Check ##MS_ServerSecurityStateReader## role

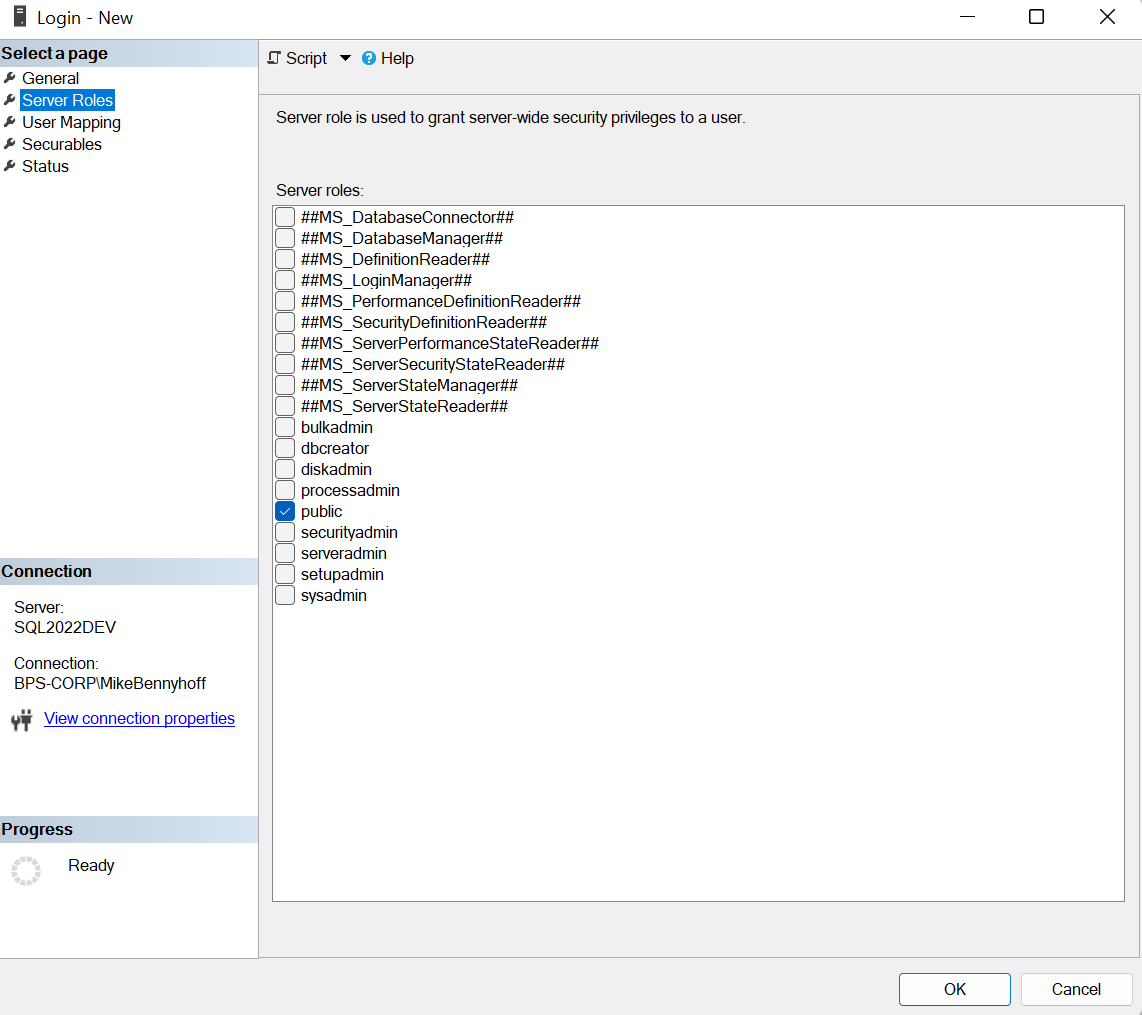285,364
